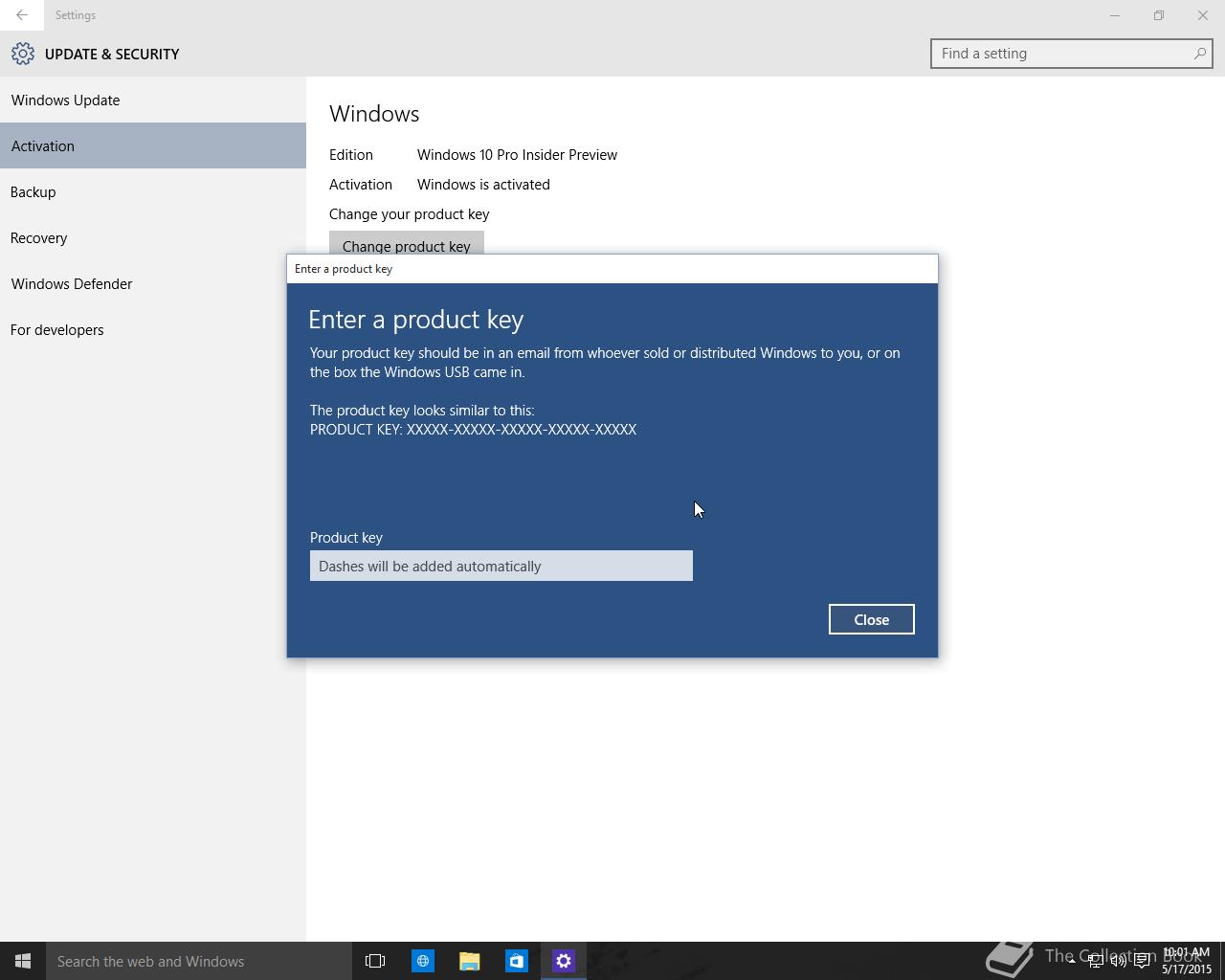
Task: Close the Settings window
Action: click(x=1202, y=15)
